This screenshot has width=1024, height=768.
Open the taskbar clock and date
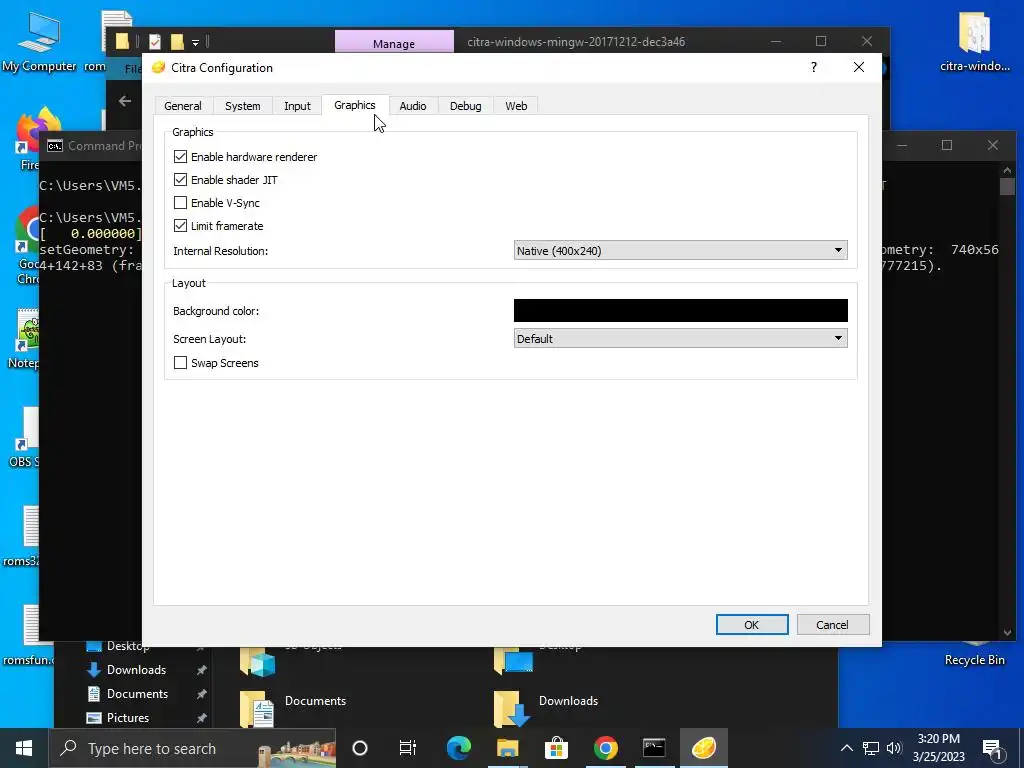[938, 748]
